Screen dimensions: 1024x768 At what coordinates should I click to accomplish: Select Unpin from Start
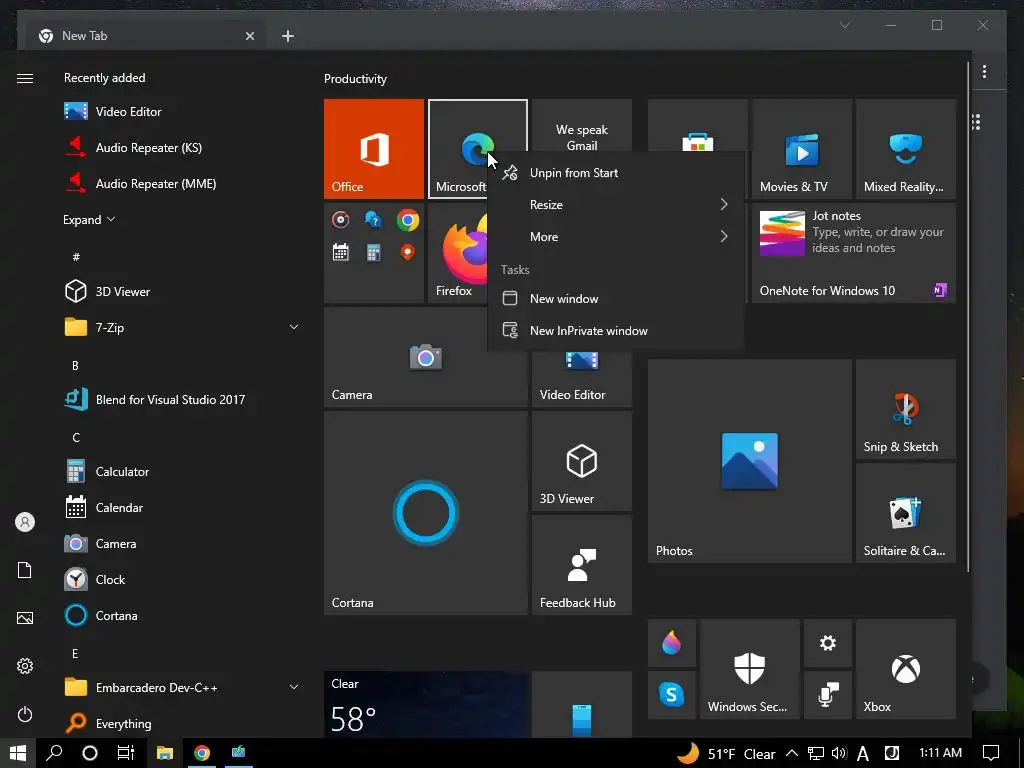coord(616,173)
